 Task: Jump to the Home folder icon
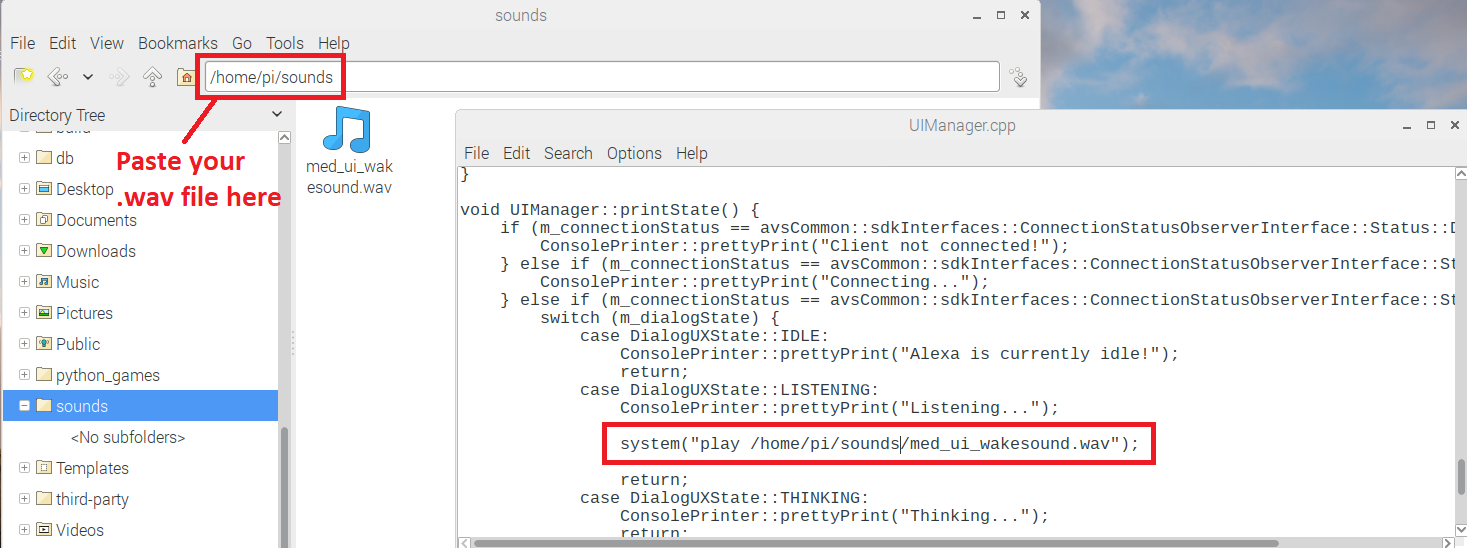185,77
